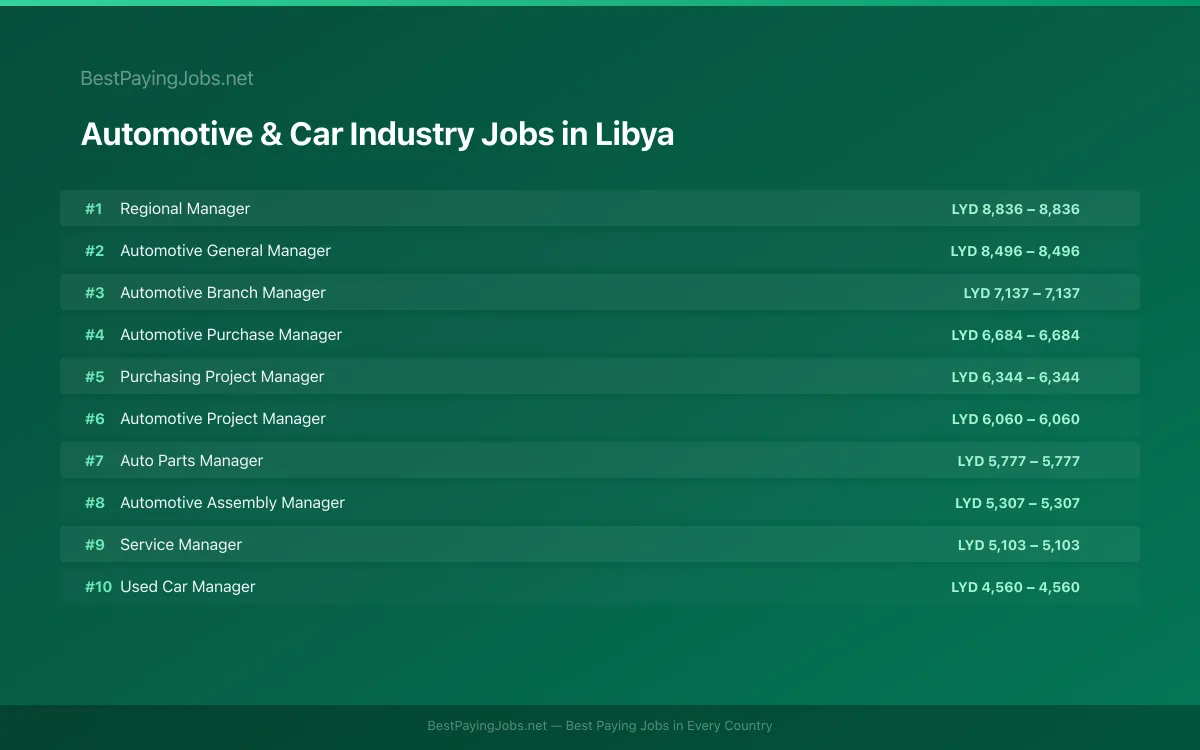This screenshot has width=1200, height=750.
Task: Click the #9 rank number
Action: pos(94,545)
